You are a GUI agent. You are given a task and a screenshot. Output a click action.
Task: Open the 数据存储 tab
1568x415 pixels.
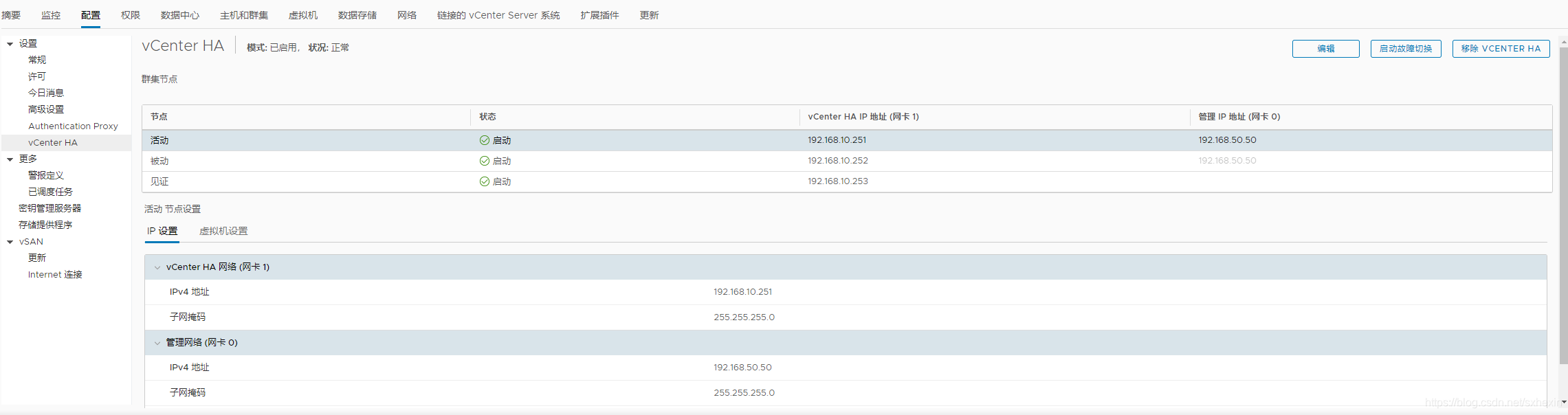pos(357,15)
